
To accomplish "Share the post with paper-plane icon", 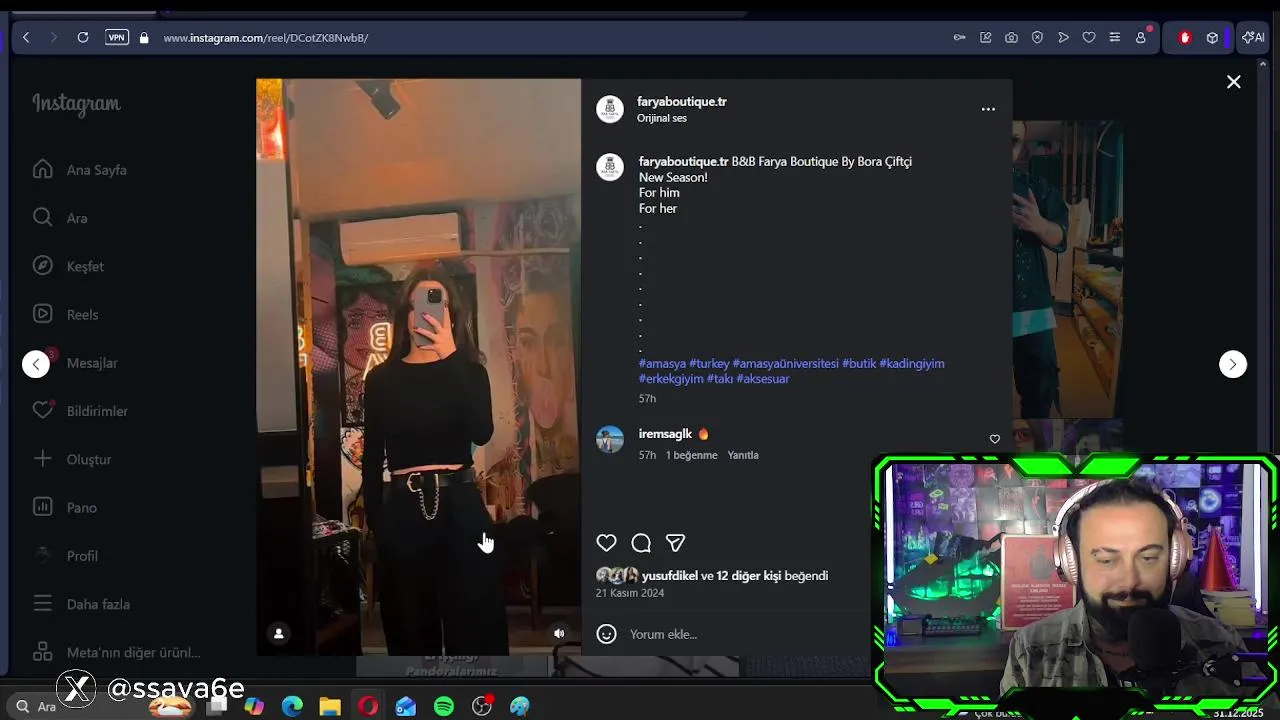I will tap(675, 543).
